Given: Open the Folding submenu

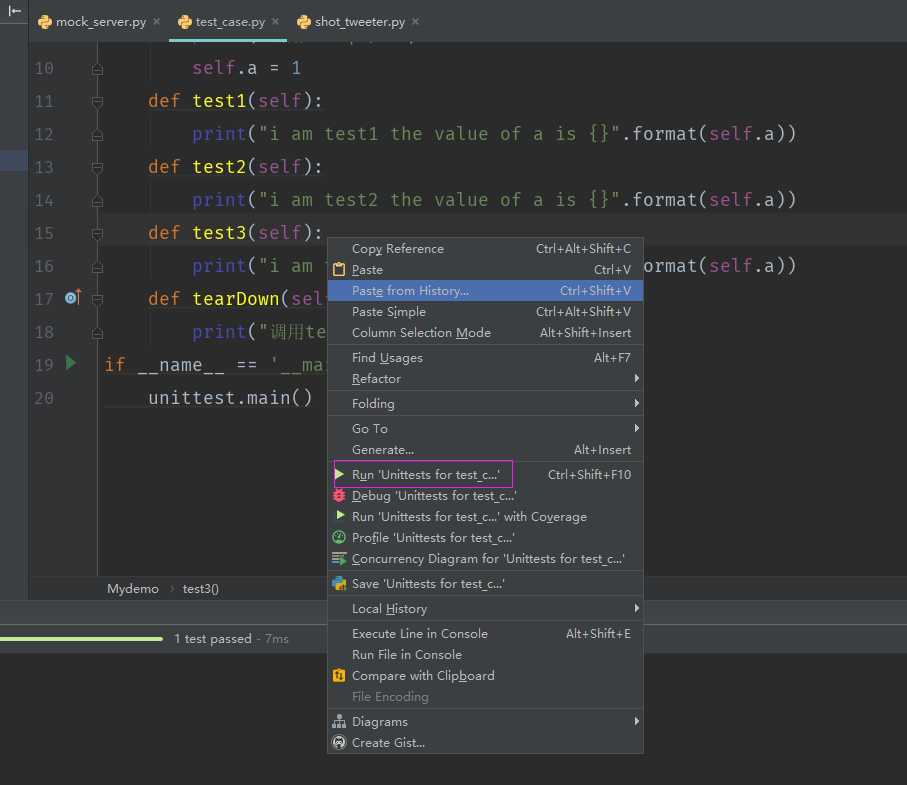Looking at the screenshot, I should pos(485,403).
